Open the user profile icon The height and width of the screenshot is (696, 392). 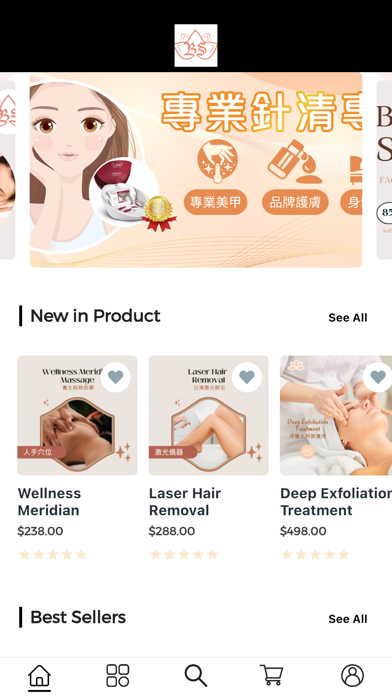click(352, 676)
